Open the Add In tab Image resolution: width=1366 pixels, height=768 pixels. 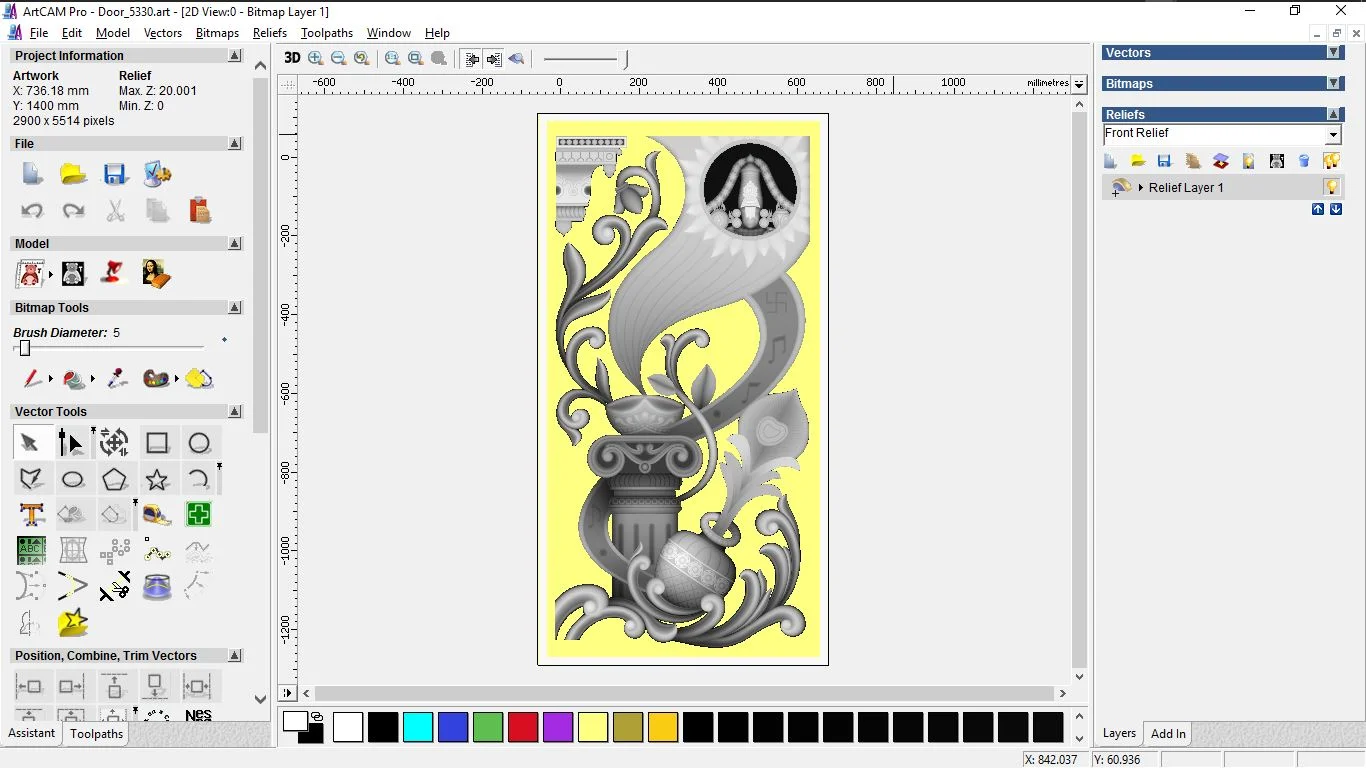[1168, 734]
